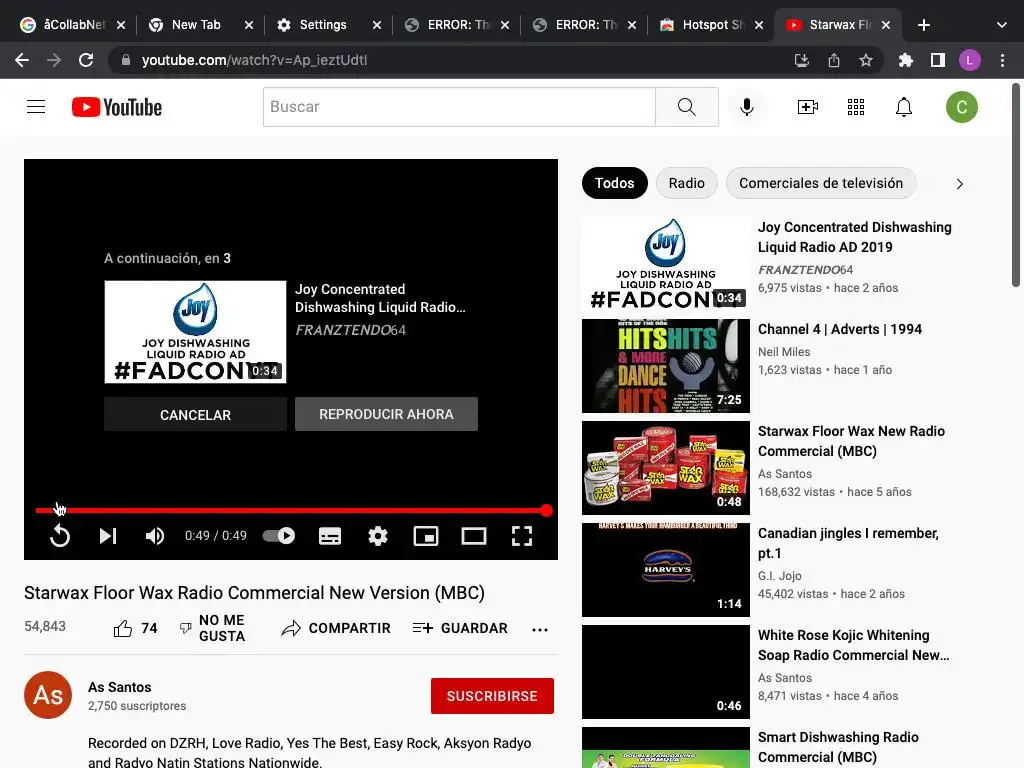Open the Chrome profile avatar L

click(969, 60)
